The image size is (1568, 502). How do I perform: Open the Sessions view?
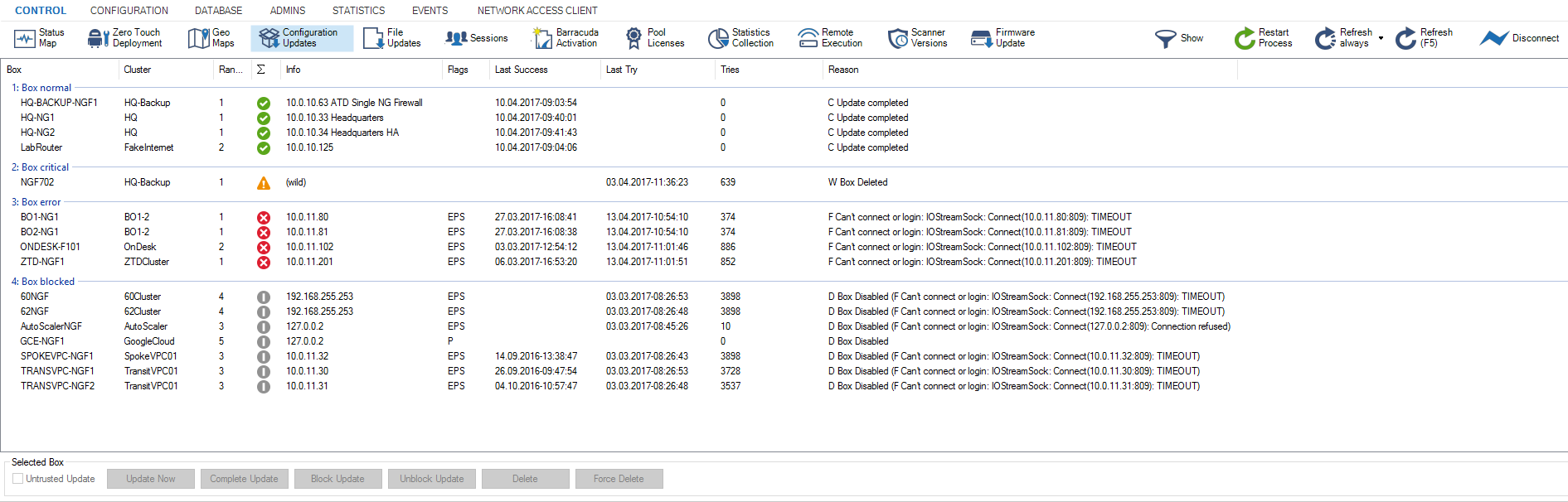click(x=477, y=38)
